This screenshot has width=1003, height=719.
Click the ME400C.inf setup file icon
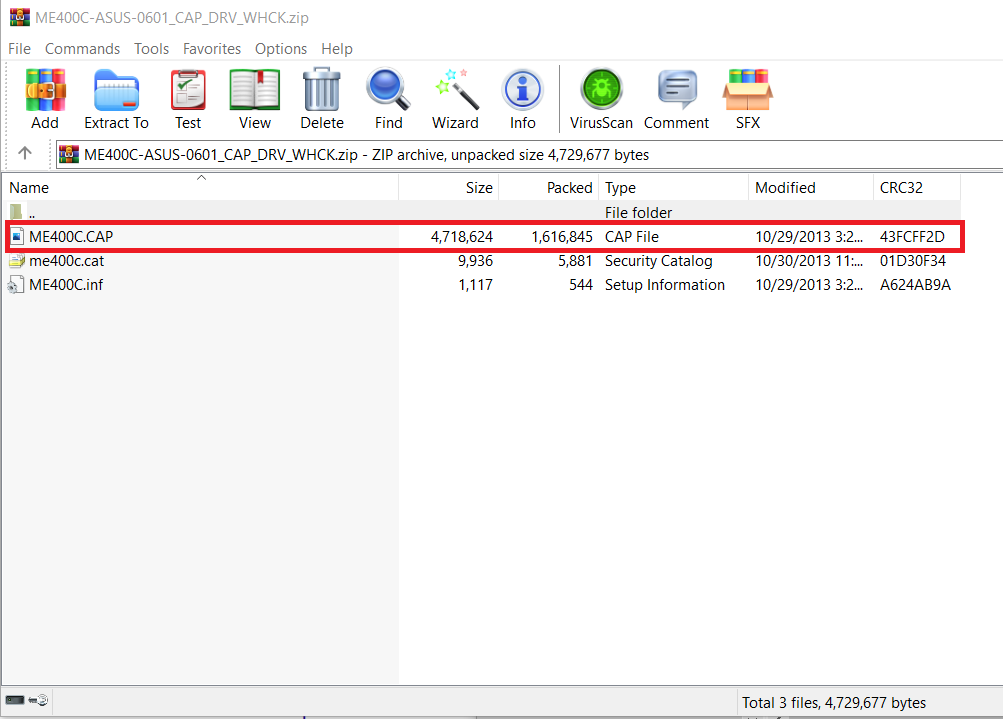coord(16,285)
